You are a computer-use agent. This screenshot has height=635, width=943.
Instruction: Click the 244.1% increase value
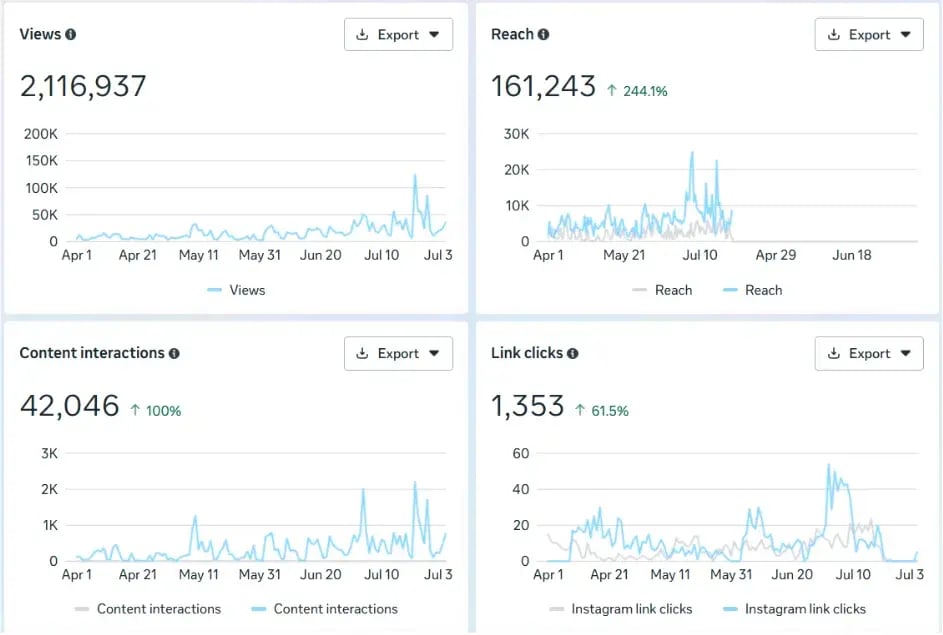(x=645, y=91)
